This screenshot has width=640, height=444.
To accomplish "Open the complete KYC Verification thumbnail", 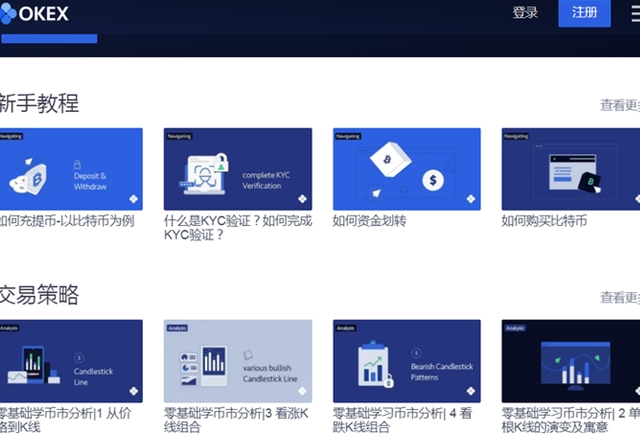I will (x=238, y=168).
